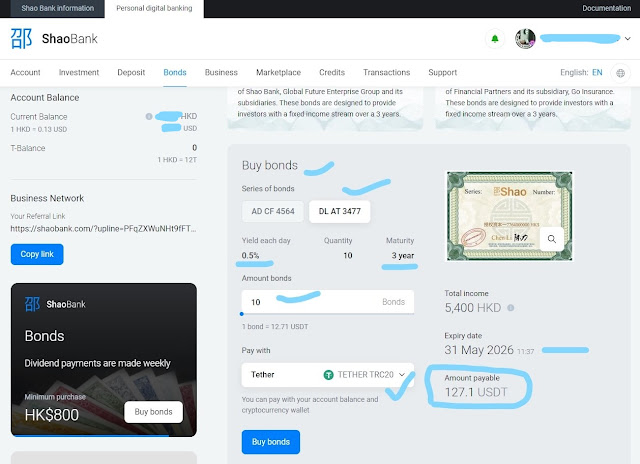Open the Credits menu item
Screen dimensions: 640x464
tap(332, 73)
